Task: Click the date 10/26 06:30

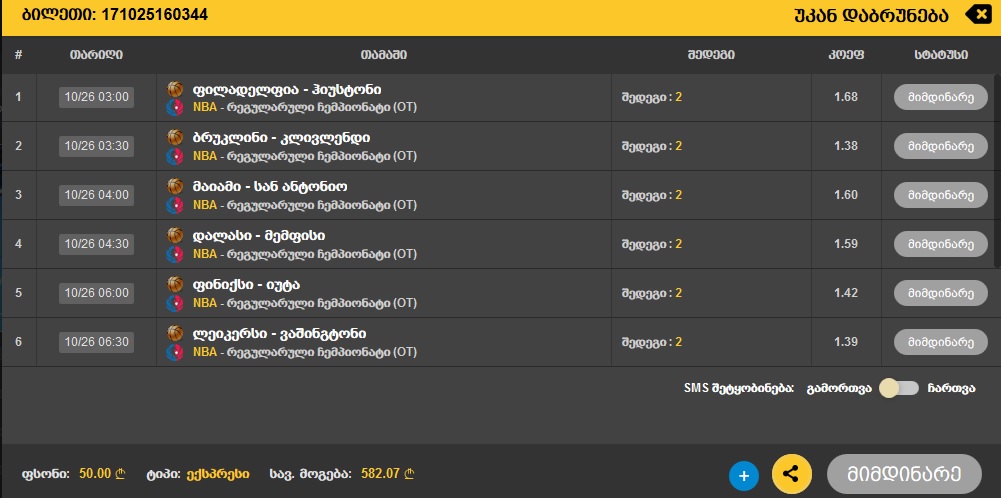Action: (96, 342)
